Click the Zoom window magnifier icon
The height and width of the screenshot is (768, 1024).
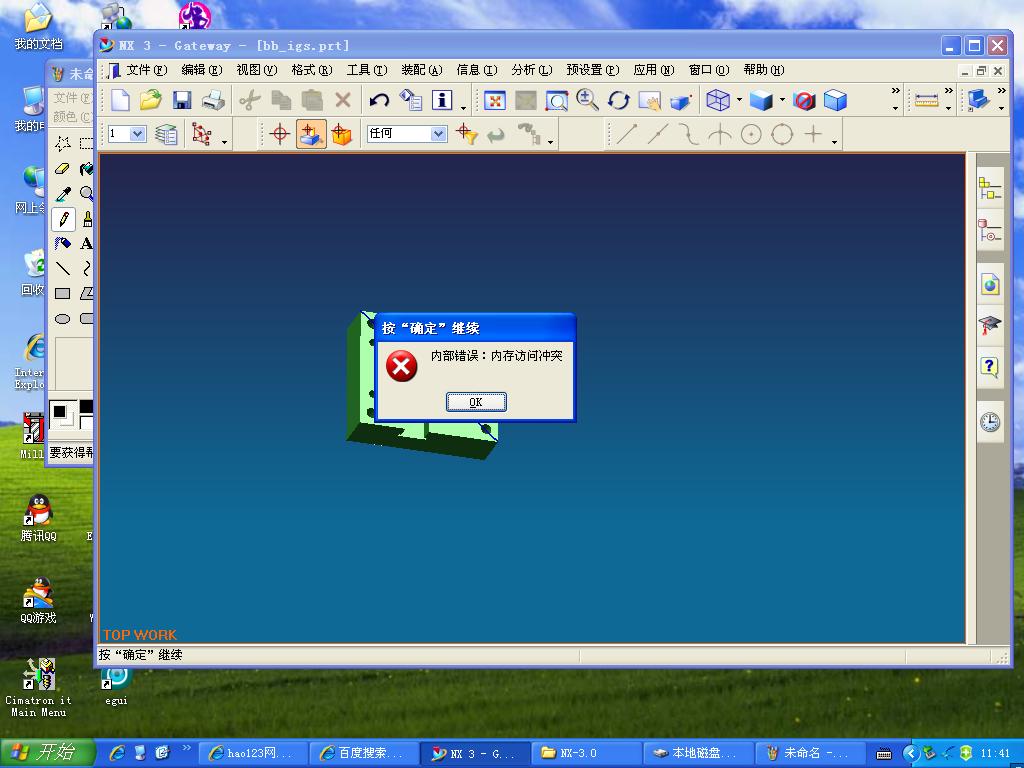(x=557, y=100)
